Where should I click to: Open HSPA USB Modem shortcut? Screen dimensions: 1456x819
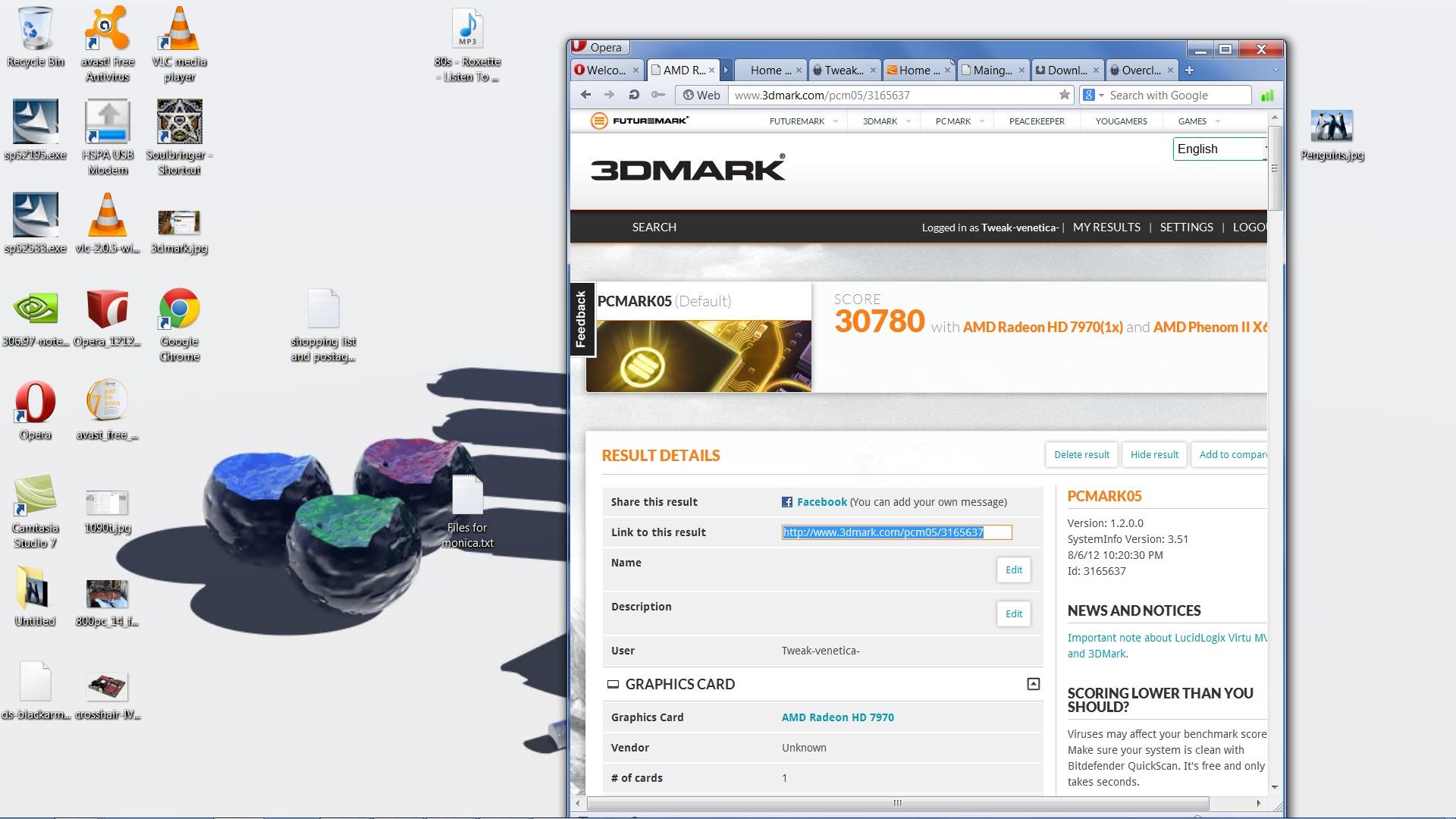[x=107, y=136]
